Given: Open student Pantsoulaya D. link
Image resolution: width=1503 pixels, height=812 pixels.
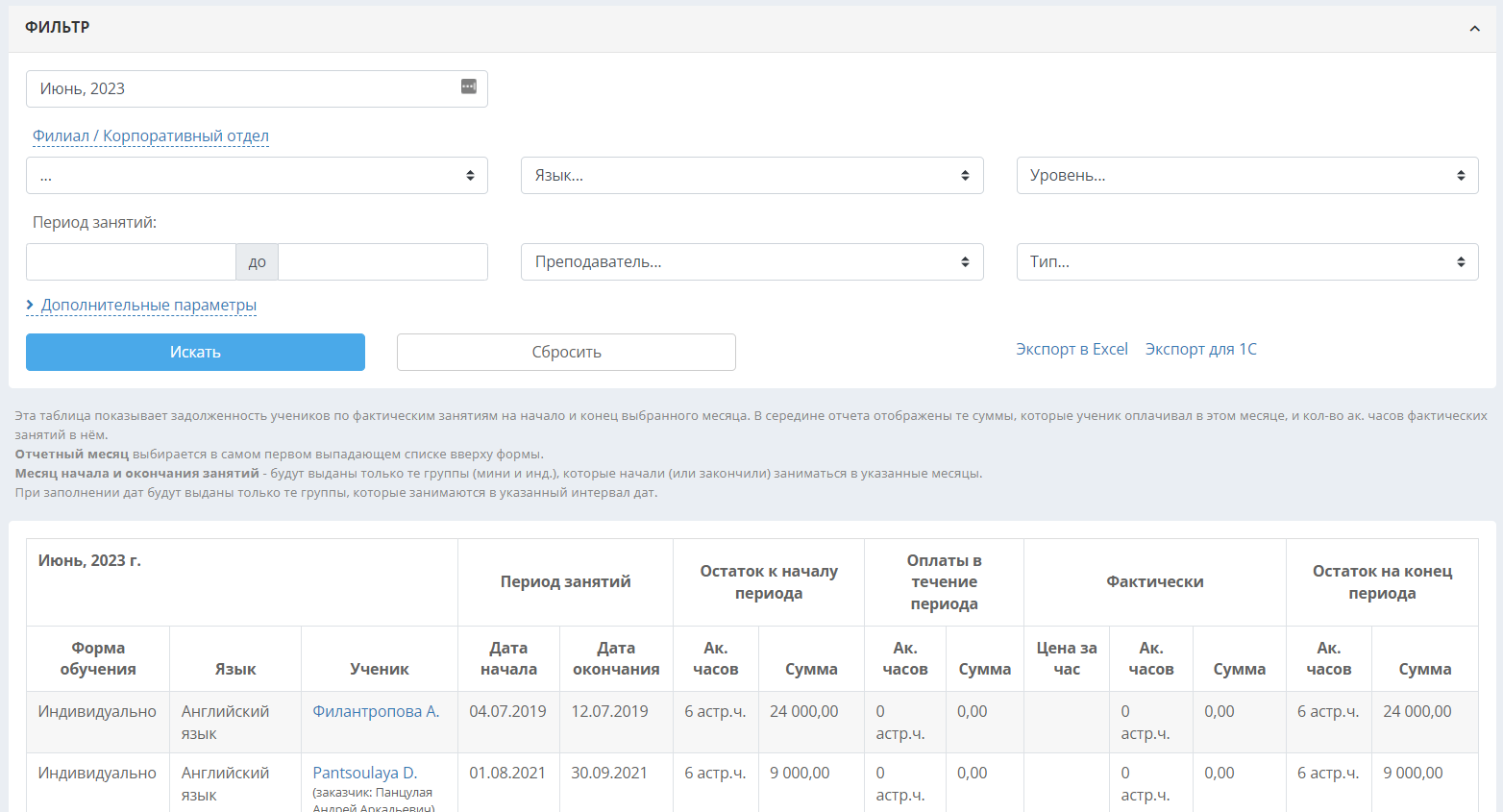Looking at the screenshot, I should (x=364, y=773).
